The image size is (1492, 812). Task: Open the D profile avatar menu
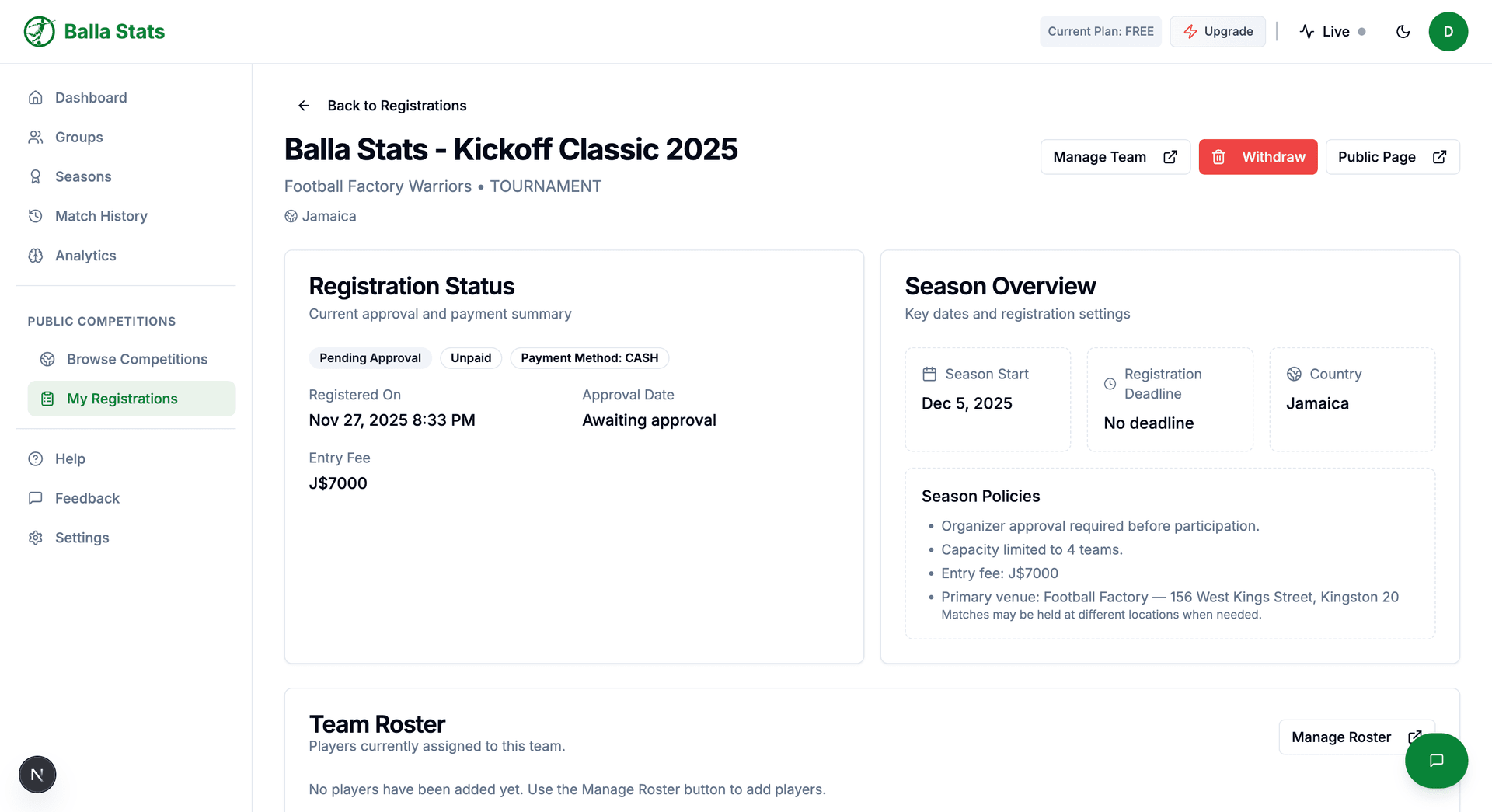tap(1448, 31)
